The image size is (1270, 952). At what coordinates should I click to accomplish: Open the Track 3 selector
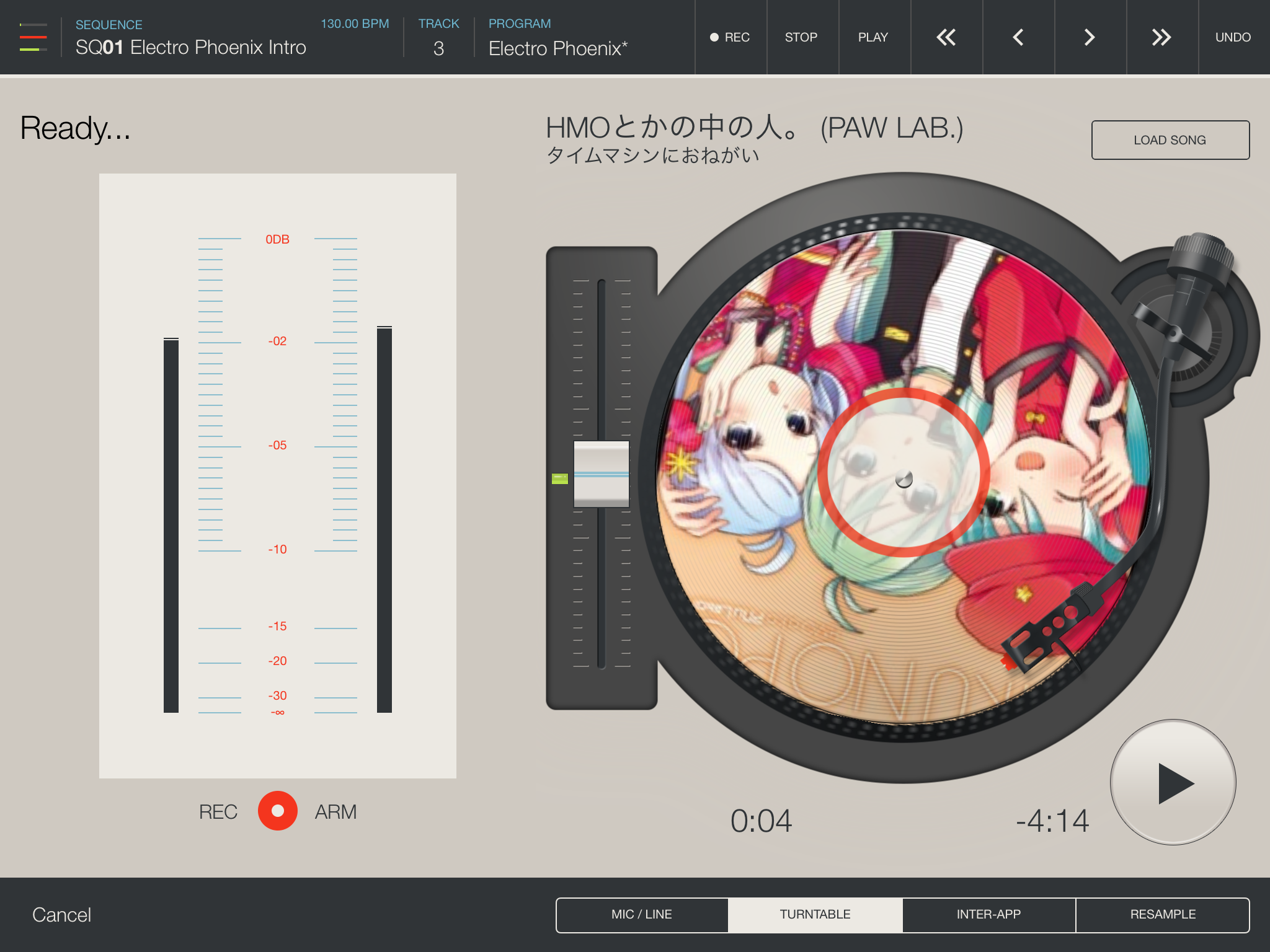pyautogui.click(x=438, y=38)
